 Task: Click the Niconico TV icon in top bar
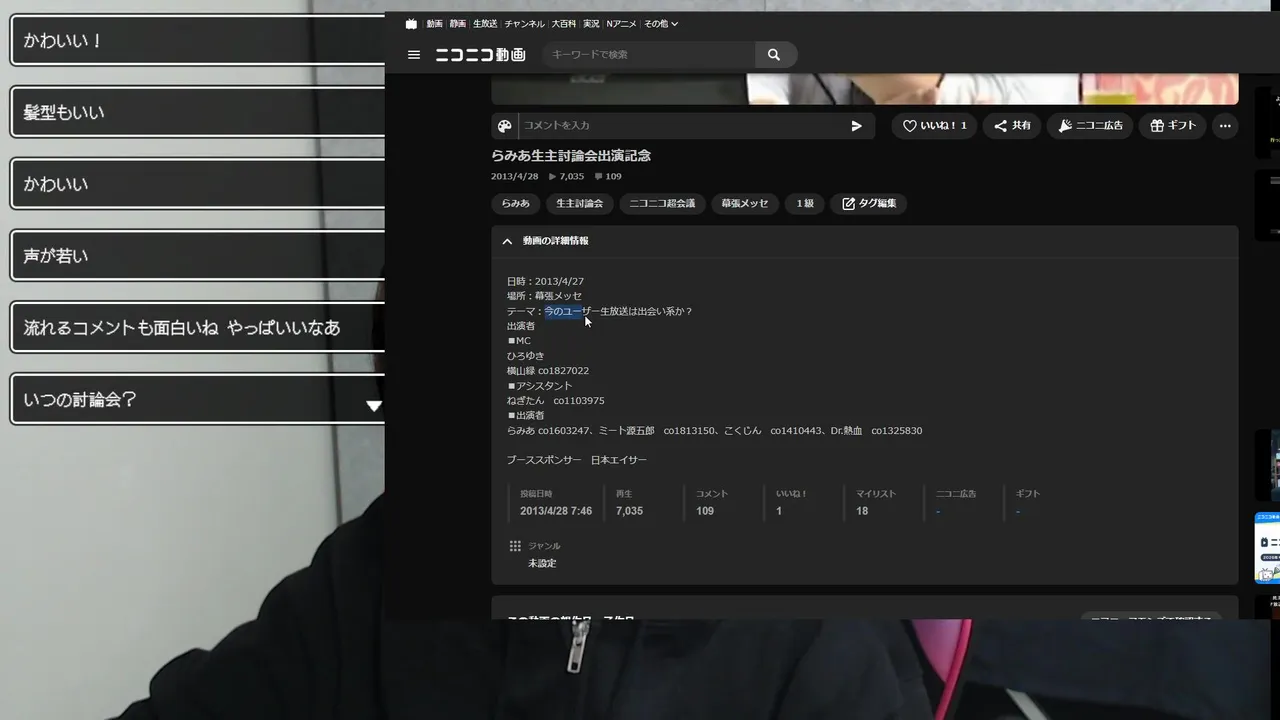(x=411, y=24)
